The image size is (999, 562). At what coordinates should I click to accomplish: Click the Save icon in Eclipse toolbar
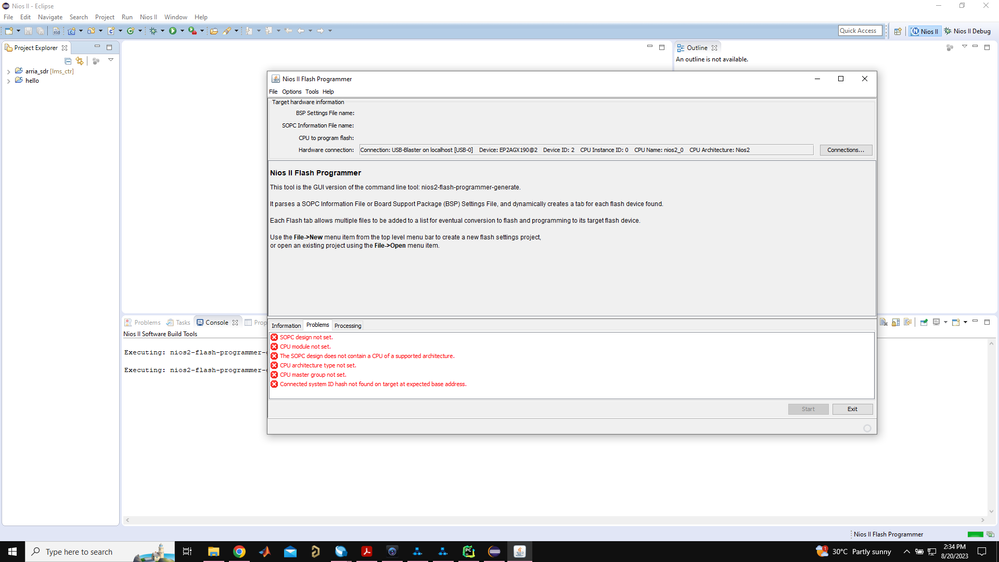pyautogui.click(x=28, y=31)
